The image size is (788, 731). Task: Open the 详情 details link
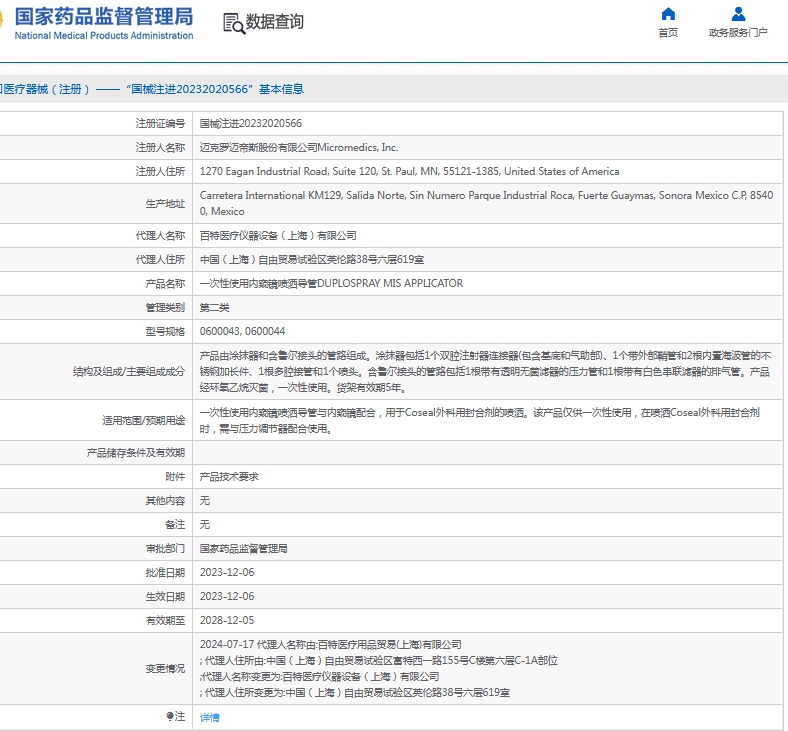tap(210, 717)
